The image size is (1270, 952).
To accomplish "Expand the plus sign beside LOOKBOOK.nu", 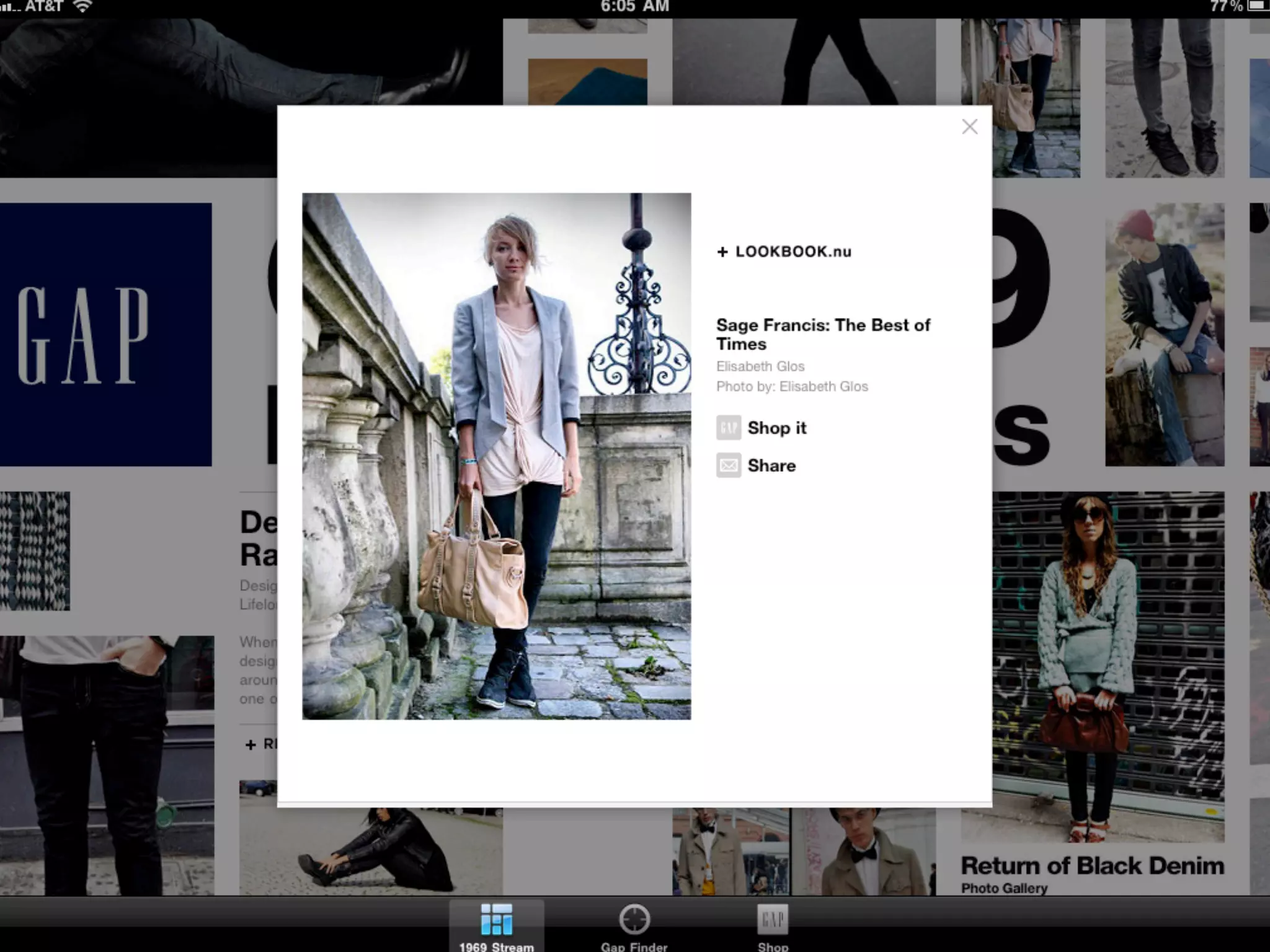I will tap(722, 252).
